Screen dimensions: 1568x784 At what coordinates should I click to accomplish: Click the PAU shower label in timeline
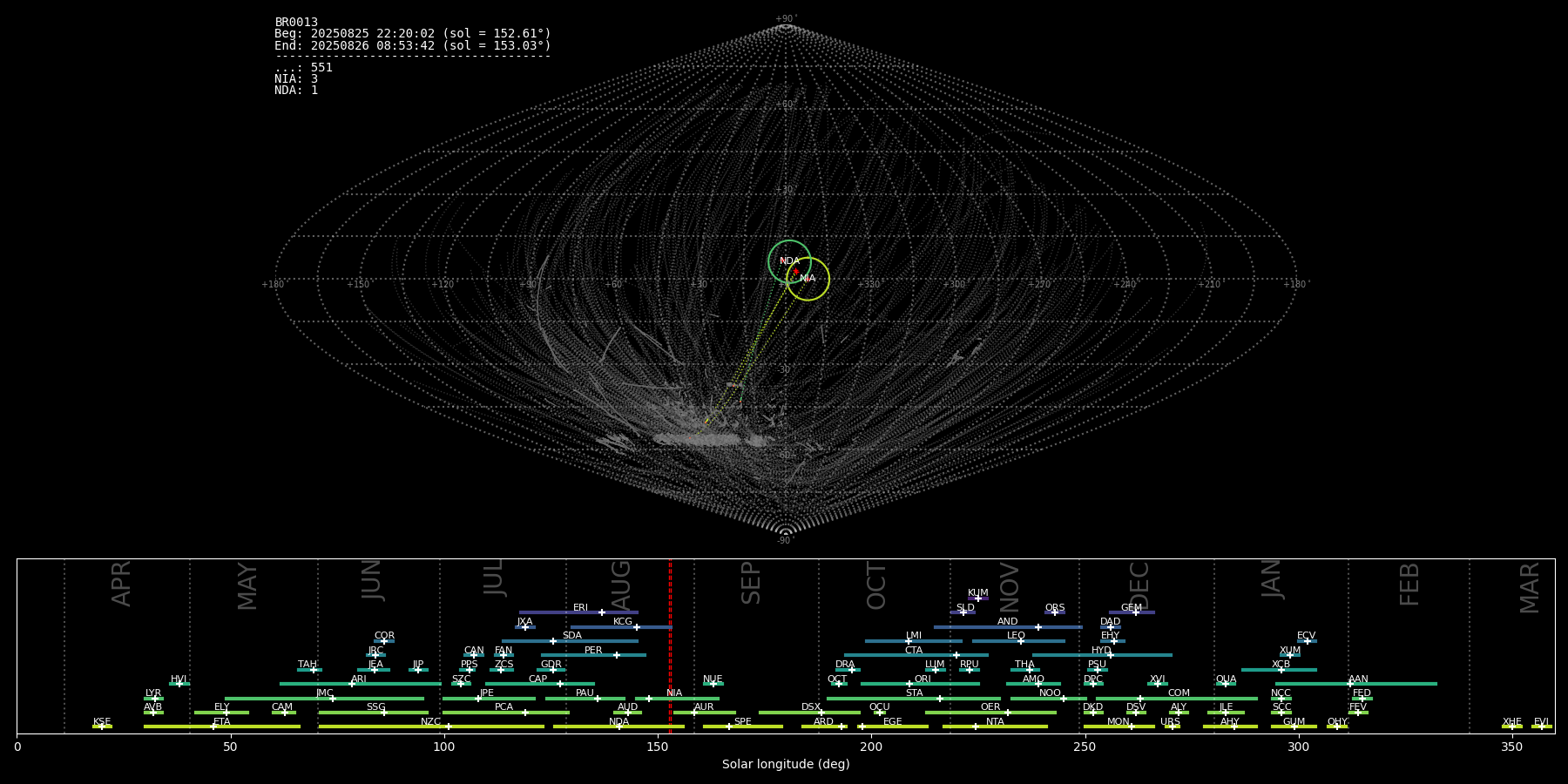(585, 693)
